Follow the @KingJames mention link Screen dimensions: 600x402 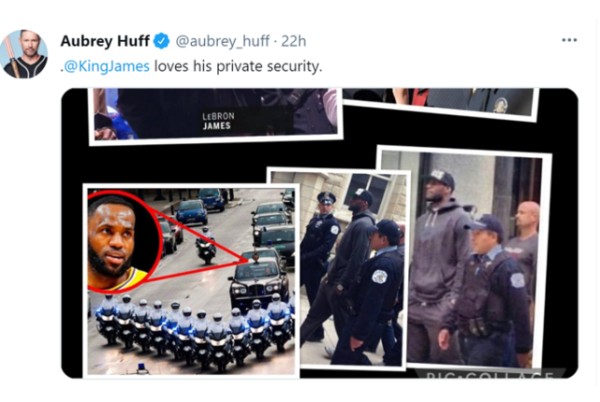106,66
